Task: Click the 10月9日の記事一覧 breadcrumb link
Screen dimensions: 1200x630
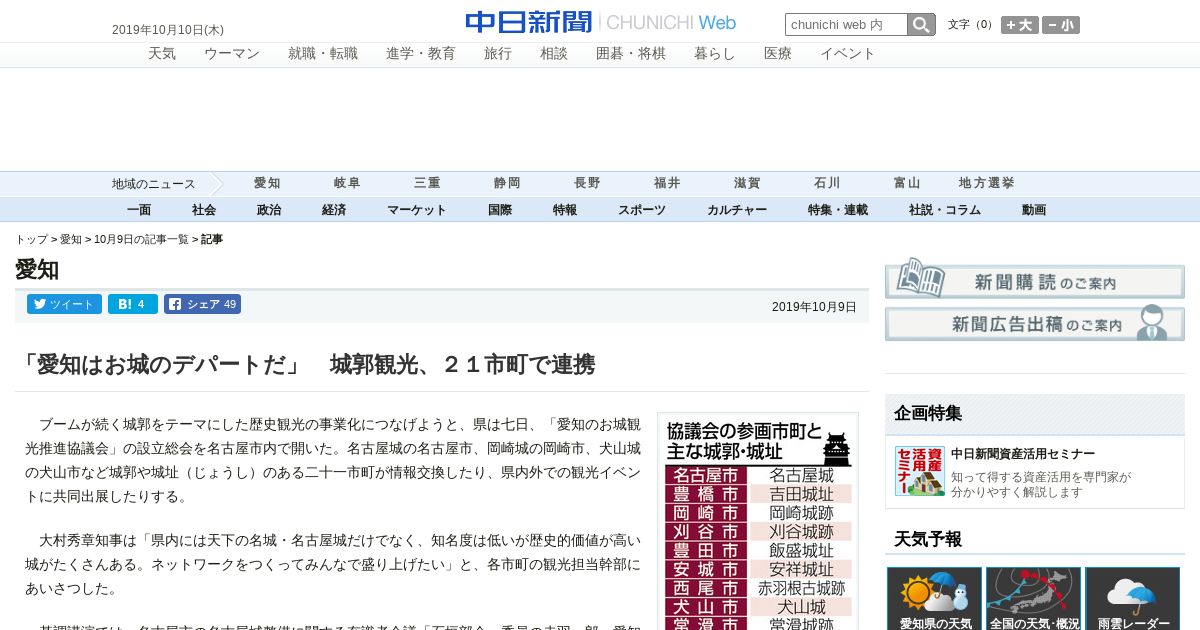Action: pos(141,240)
